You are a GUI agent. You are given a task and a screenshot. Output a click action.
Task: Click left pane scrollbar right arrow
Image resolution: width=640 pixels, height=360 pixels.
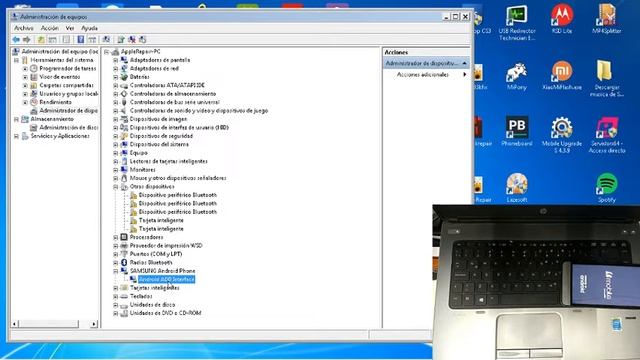(94, 324)
